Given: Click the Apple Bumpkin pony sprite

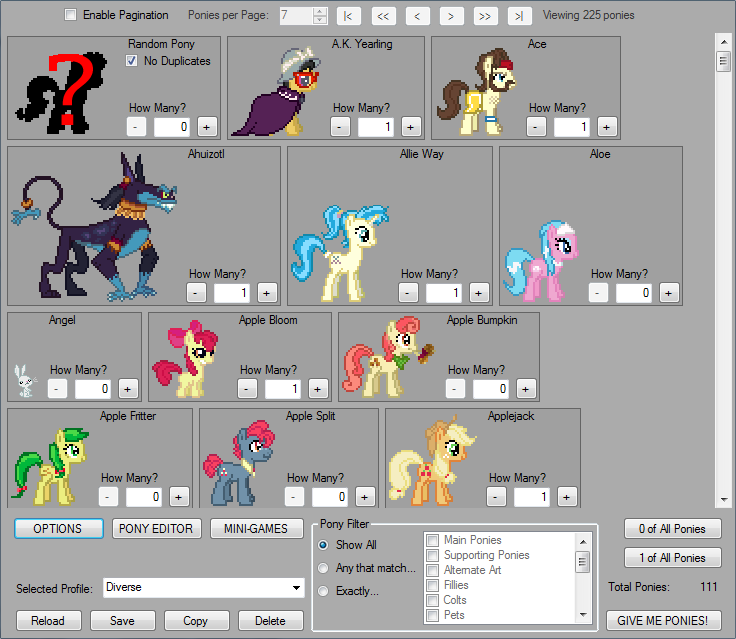Looking at the screenshot, I should [x=388, y=357].
